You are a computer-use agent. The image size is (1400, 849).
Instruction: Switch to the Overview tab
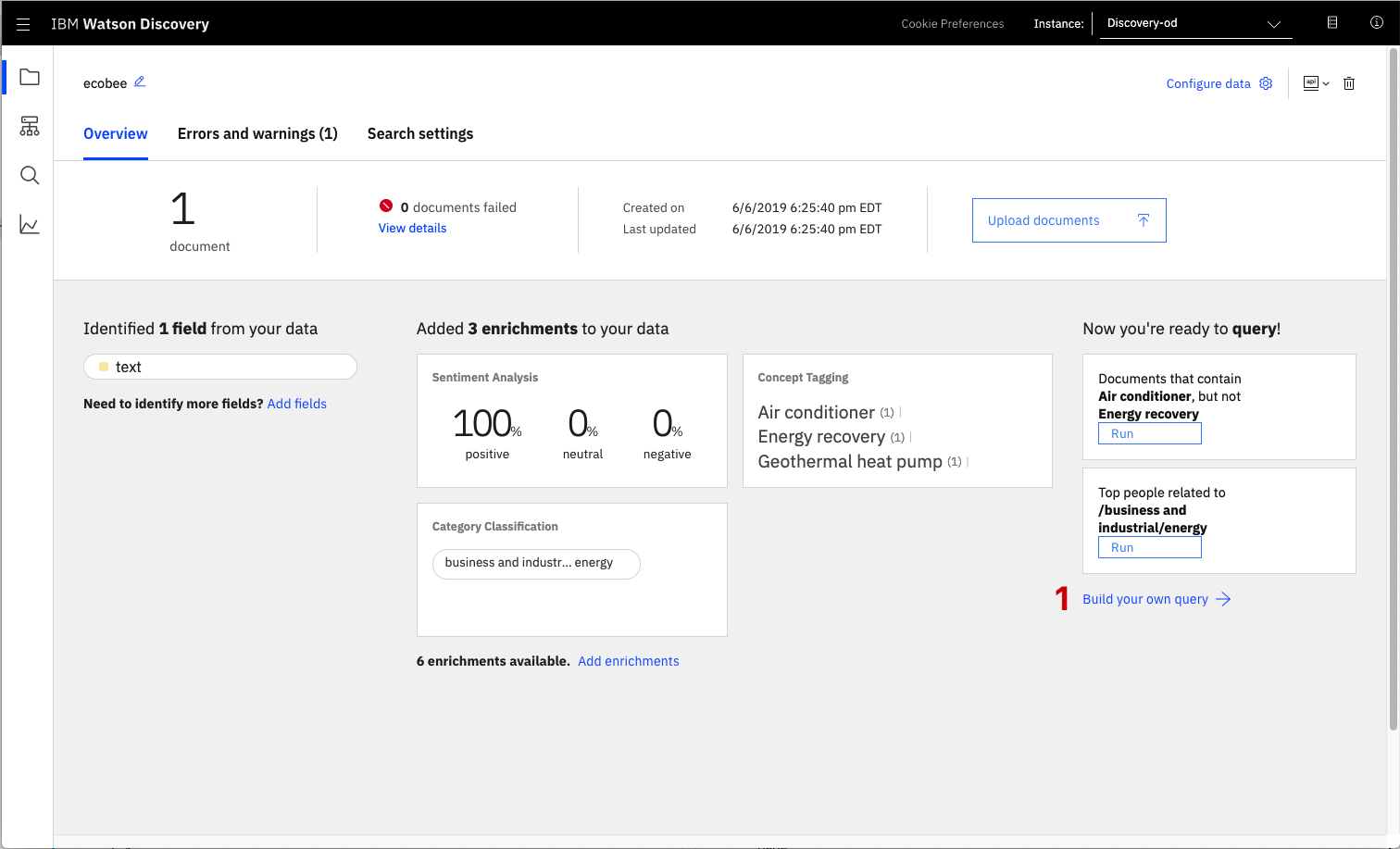coord(116,133)
